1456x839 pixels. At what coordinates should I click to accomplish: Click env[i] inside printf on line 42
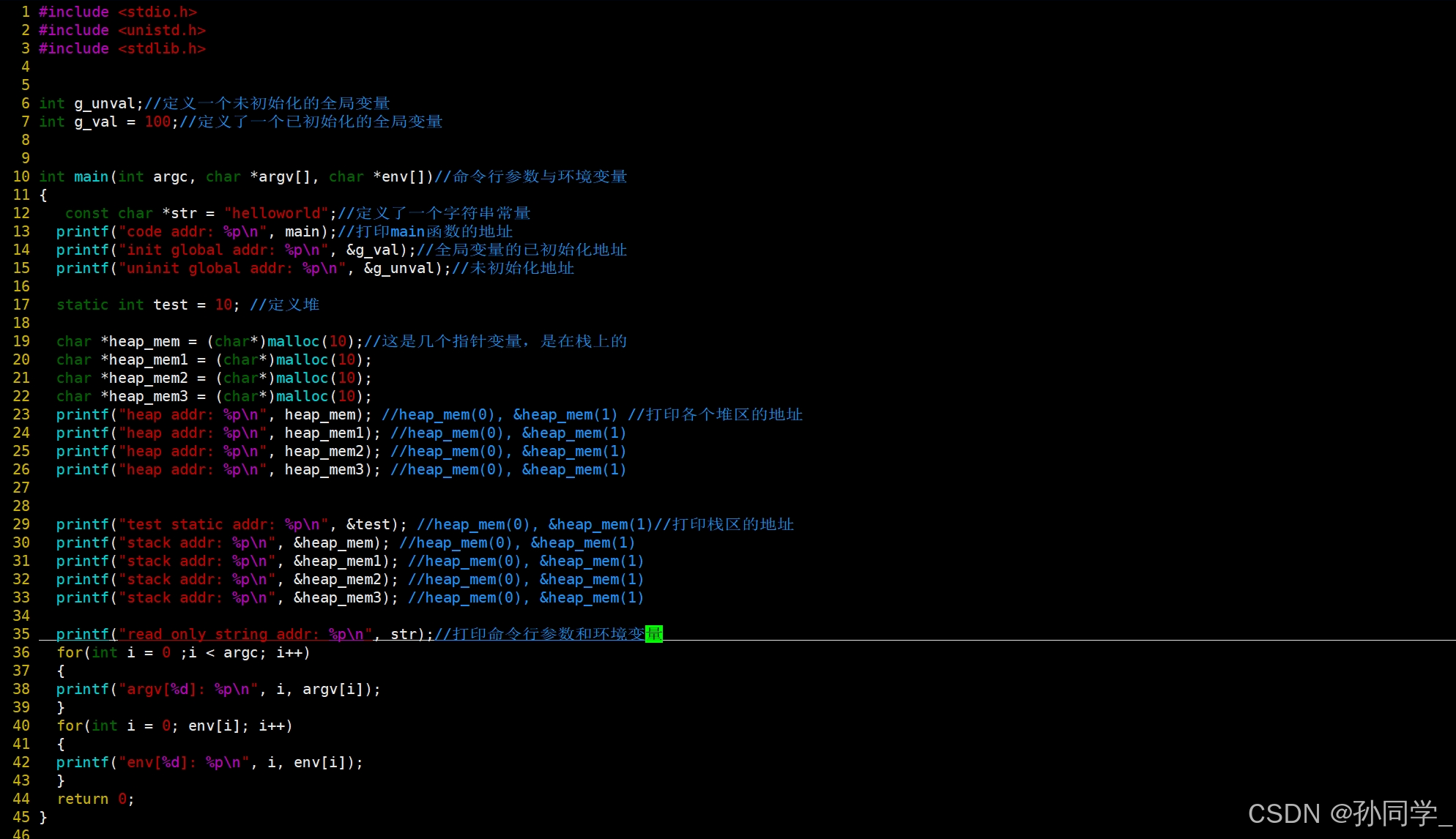pyautogui.click(x=319, y=762)
